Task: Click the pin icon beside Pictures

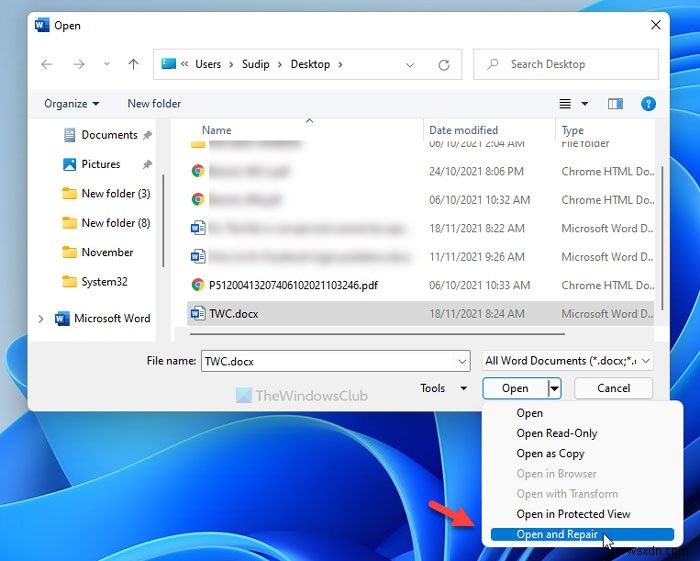Action: coord(147,165)
